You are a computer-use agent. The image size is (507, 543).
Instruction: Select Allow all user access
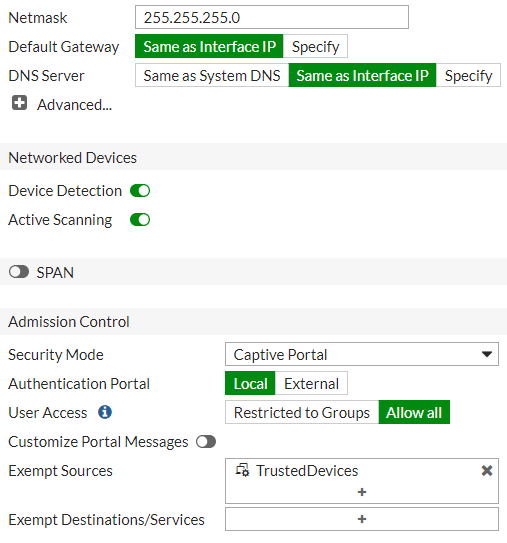point(414,412)
